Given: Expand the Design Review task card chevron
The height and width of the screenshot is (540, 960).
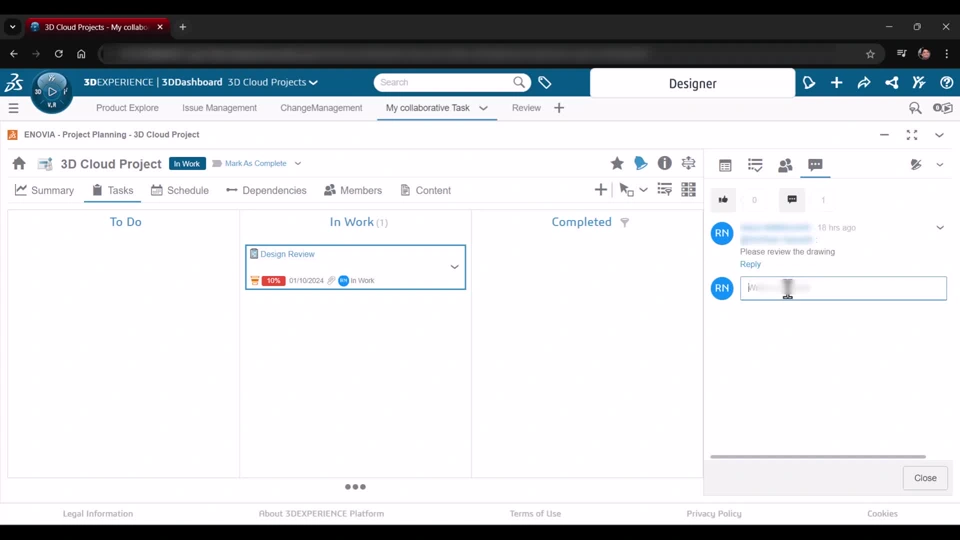Looking at the screenshot, I should (x=454, y=267).
